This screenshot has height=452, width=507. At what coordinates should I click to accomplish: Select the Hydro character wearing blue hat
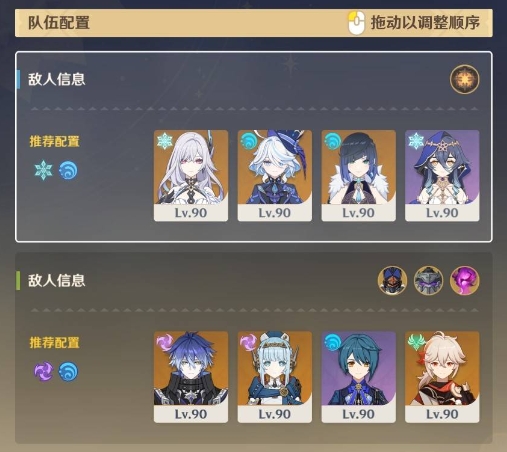(x=275, y=176)
